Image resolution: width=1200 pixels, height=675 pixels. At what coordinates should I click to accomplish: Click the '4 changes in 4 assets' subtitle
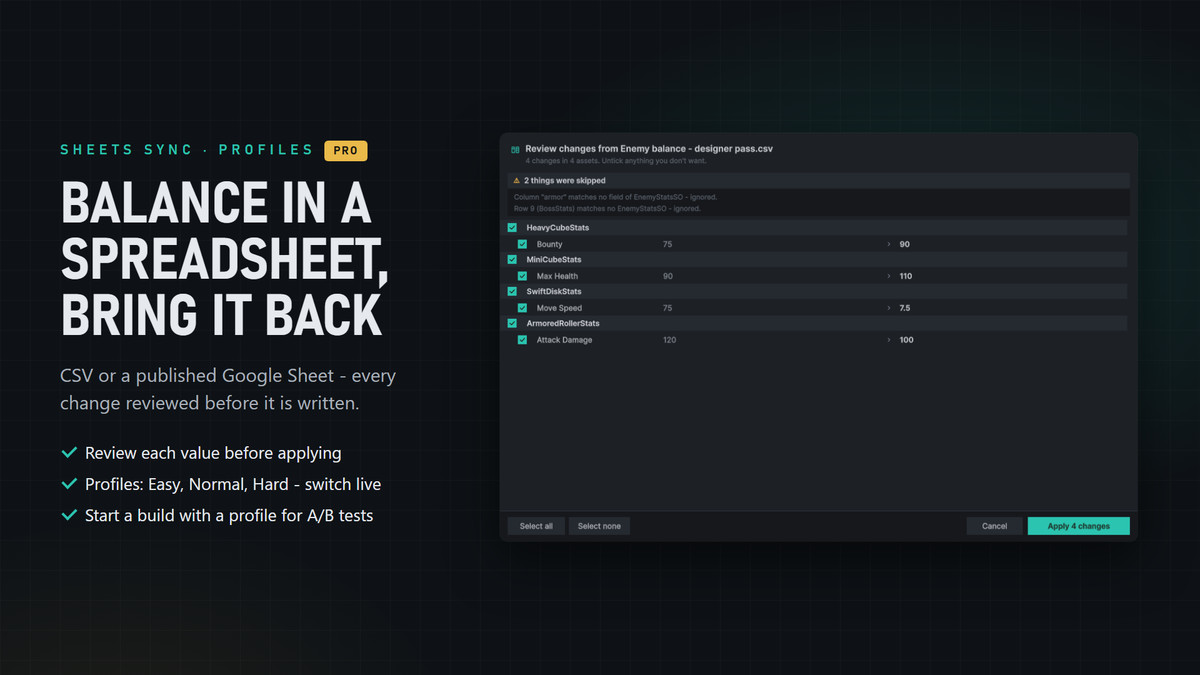click(x=617, y=161)
